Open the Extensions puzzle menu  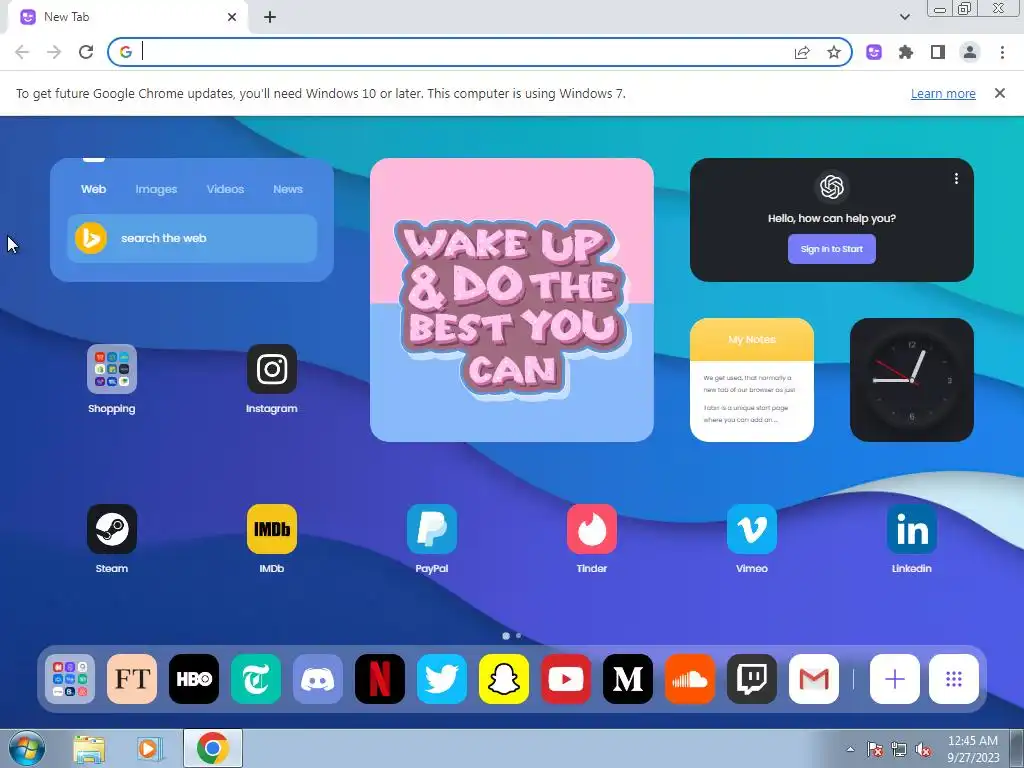click(906, 52)
